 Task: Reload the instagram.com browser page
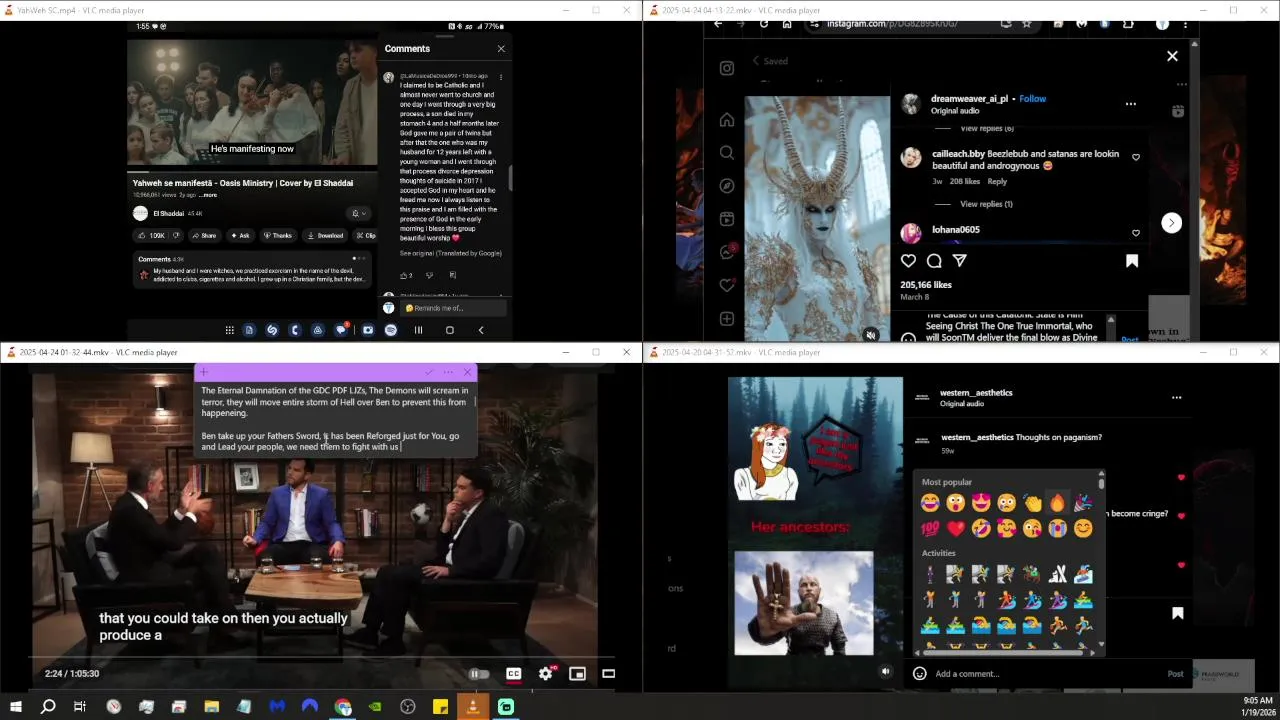tap(764, 24)
